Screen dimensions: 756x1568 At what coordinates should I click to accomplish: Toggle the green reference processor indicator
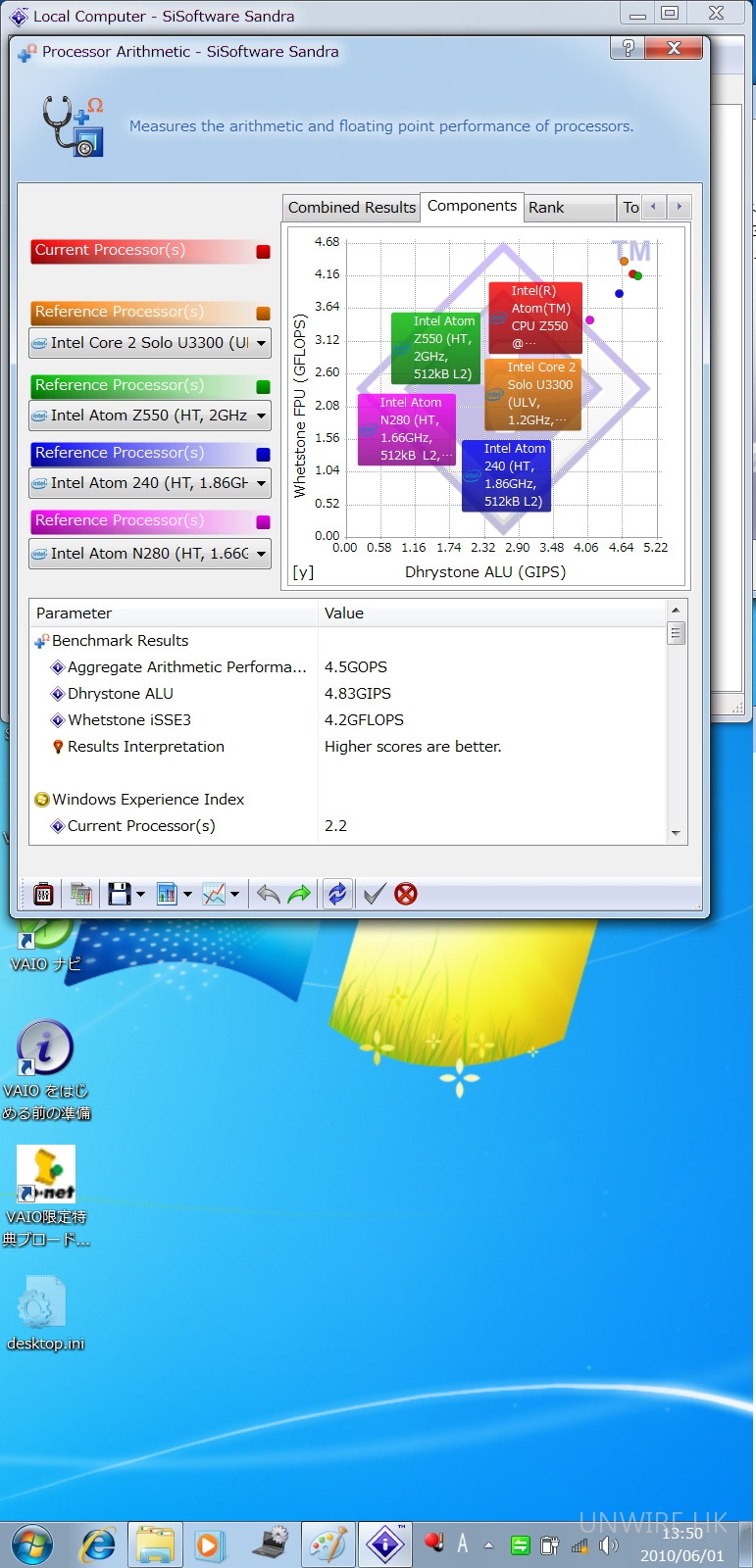point(263,387)
